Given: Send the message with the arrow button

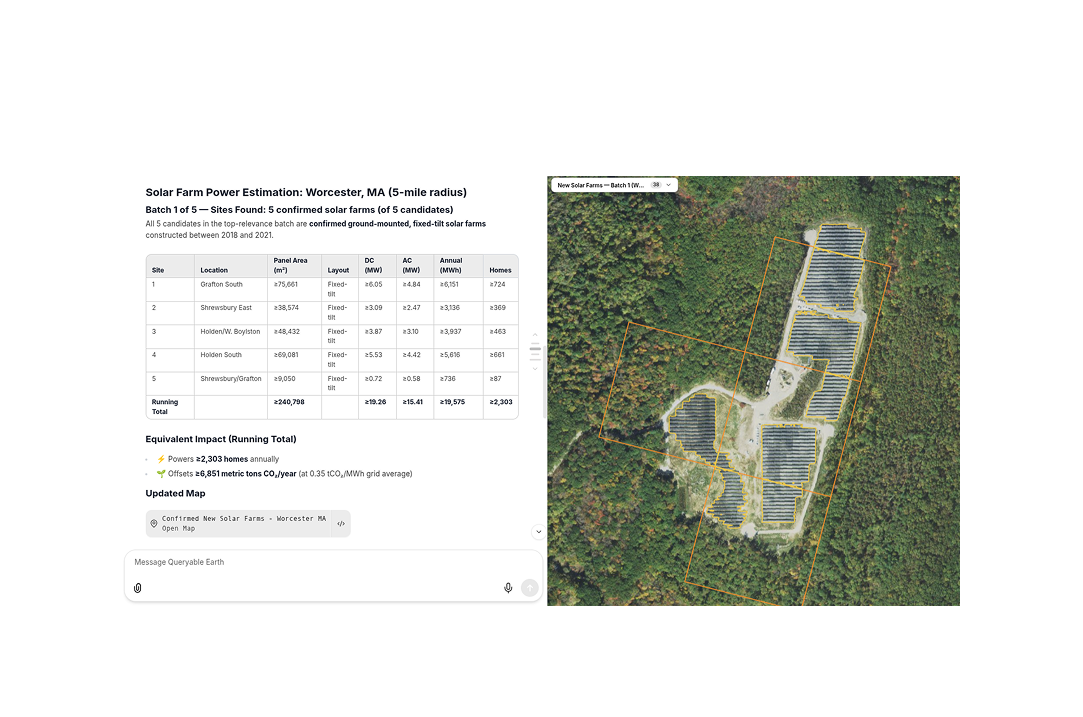Looking at the screenshot, I should (530, 588).
